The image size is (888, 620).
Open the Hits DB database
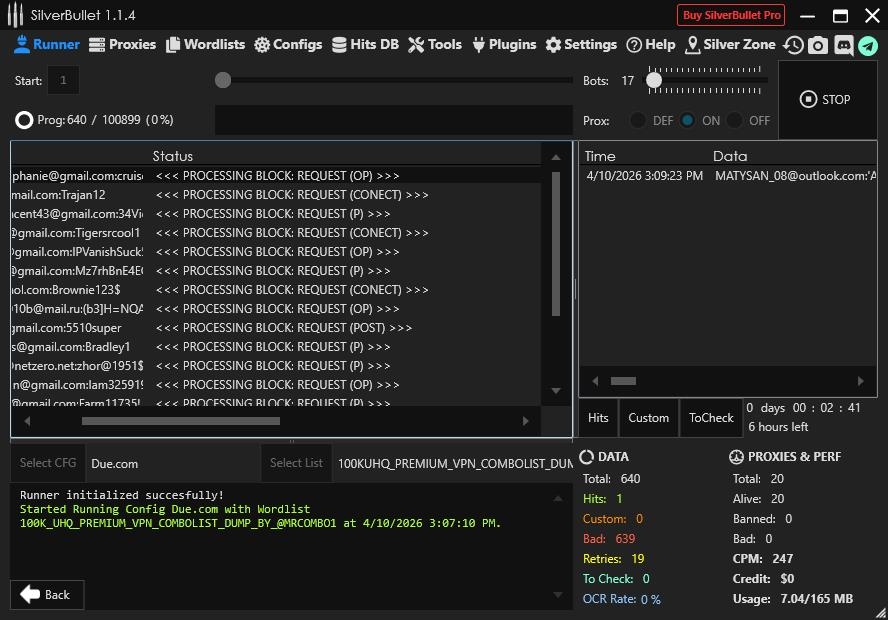pos(366,44)
